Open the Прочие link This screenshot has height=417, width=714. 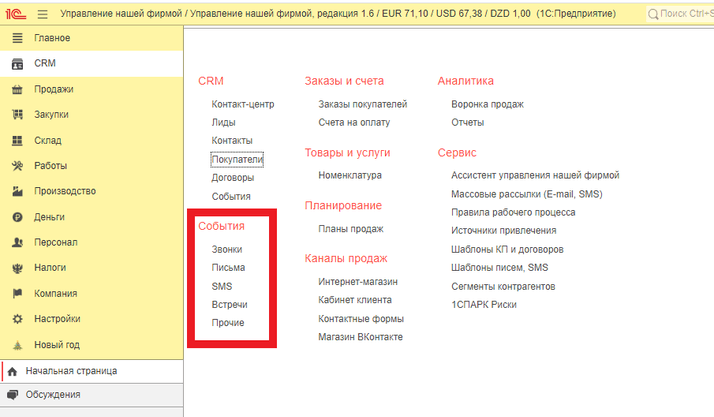pos(228,323)
